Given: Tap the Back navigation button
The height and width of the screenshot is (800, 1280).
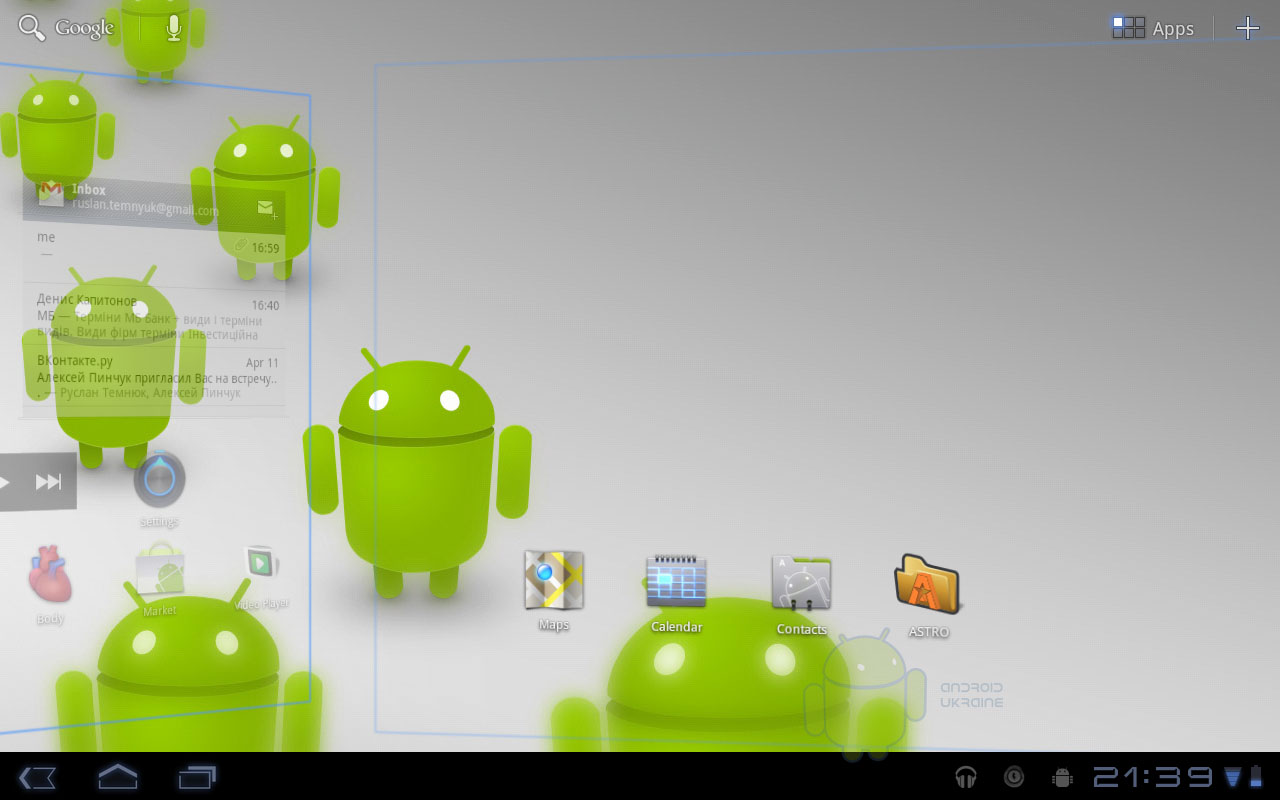Looking at the screenshot, I should (x=37, y=777).
